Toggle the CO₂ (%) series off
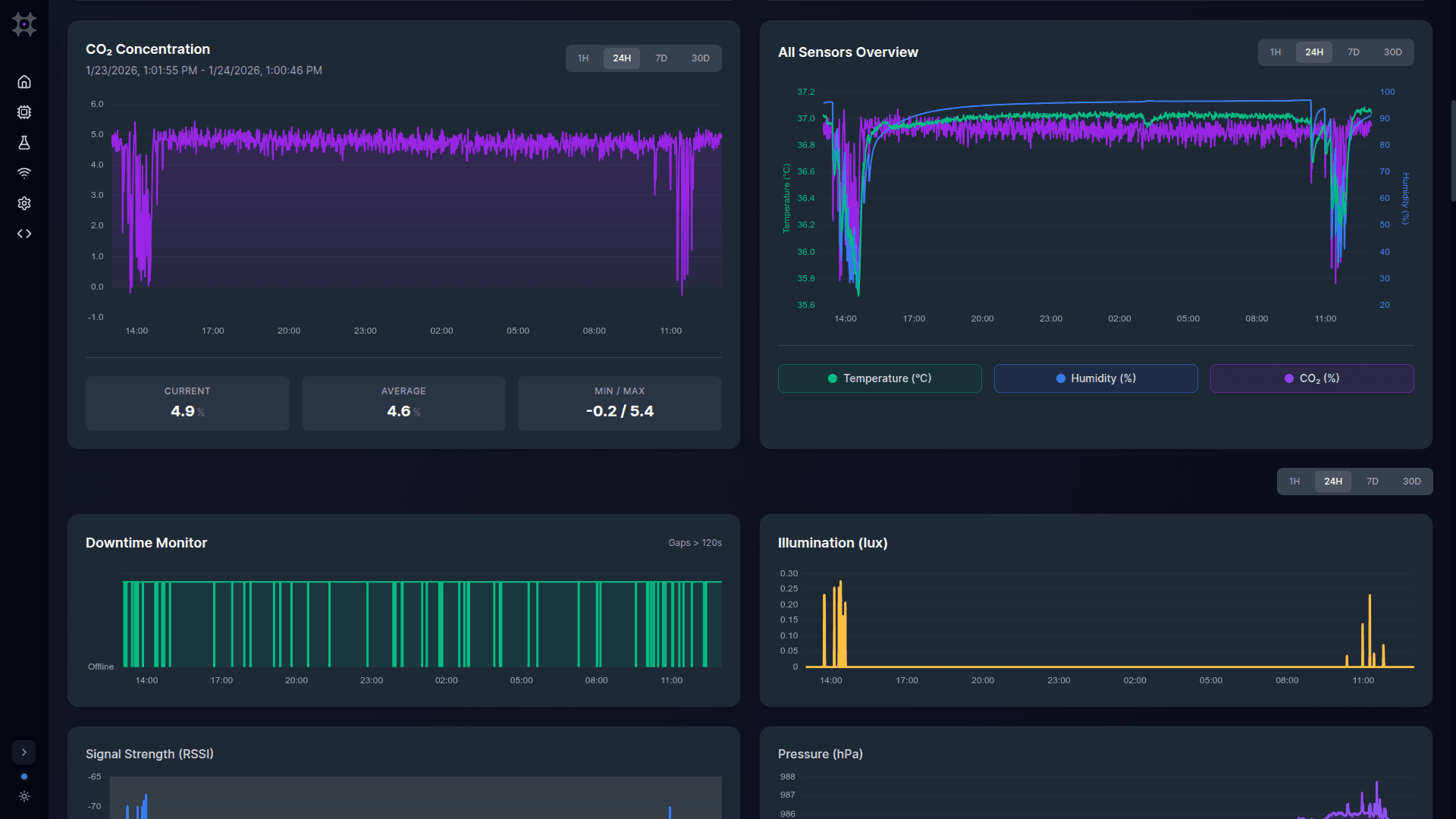The height and width of the screenshot is (819, 1456). 1312,378
